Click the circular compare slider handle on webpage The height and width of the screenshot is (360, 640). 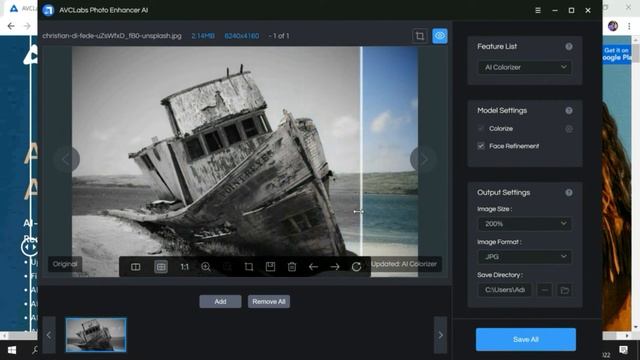(x=29, y=247)
